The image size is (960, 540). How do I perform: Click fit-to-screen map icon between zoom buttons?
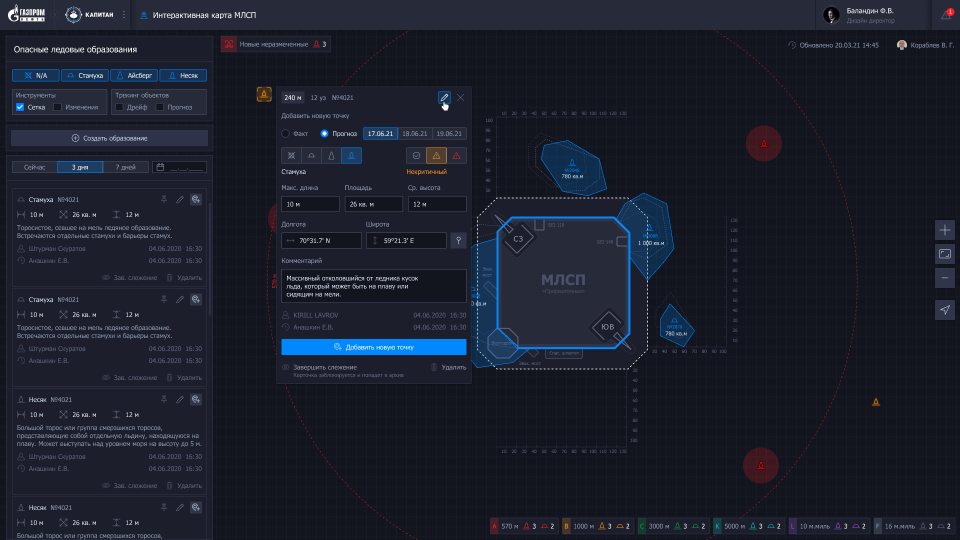point(946,253)
